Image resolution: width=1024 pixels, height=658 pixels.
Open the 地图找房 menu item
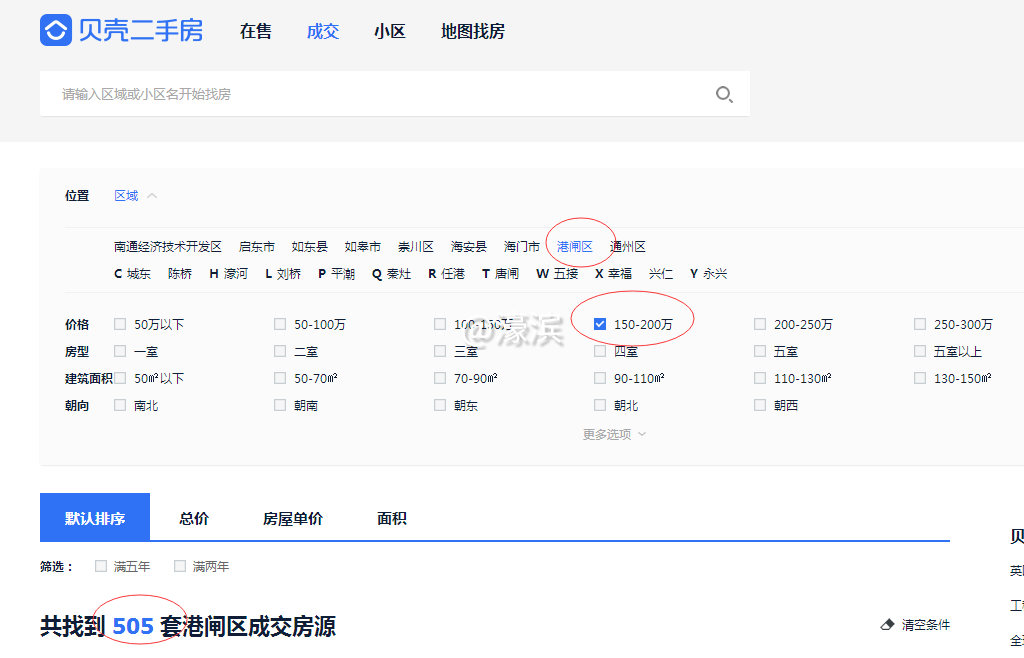(x=474, y=31)
